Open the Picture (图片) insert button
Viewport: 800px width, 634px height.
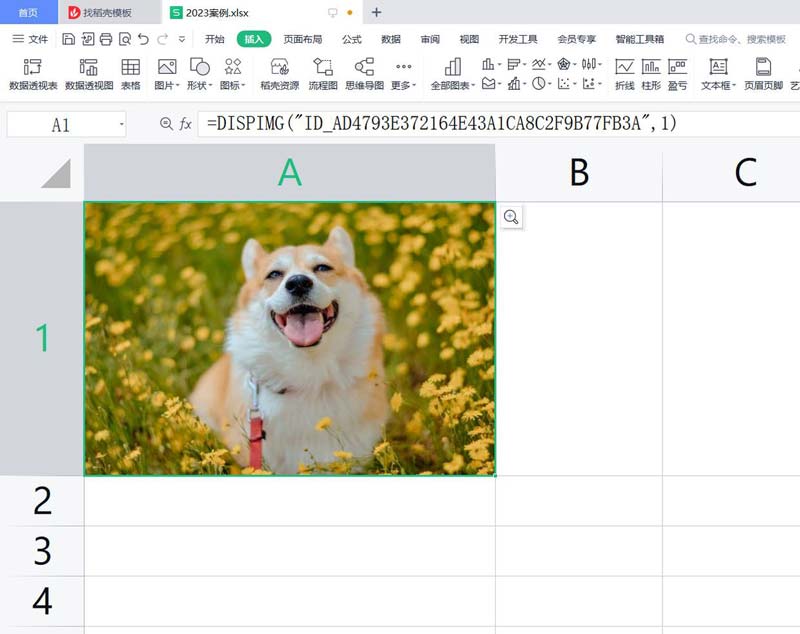[x=167, y=74]
